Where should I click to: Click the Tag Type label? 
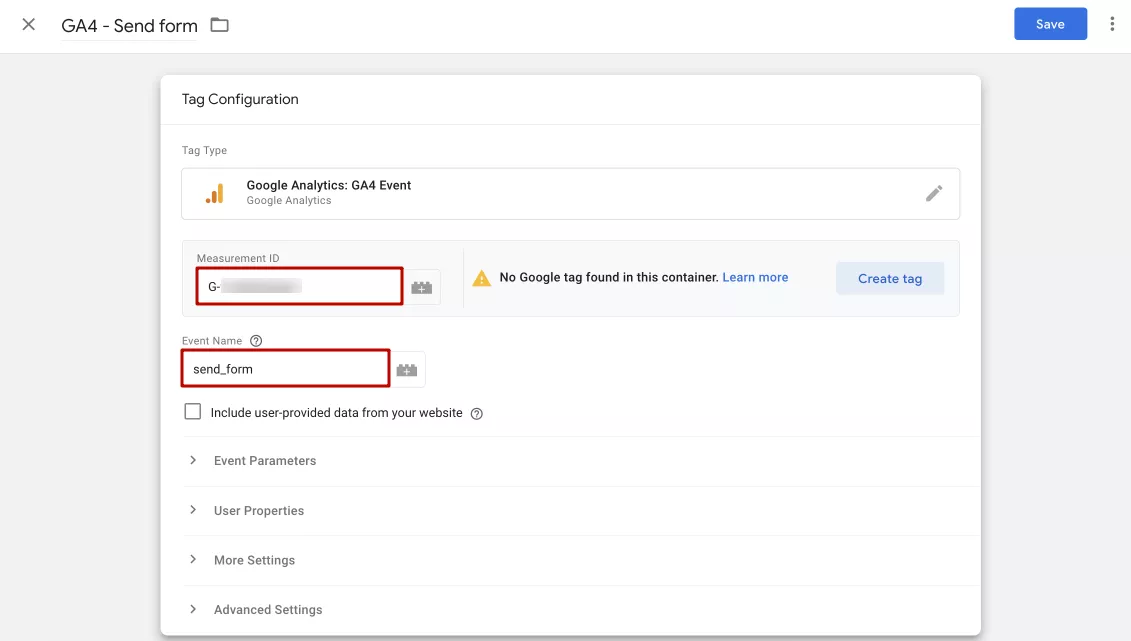click(204, 150)
